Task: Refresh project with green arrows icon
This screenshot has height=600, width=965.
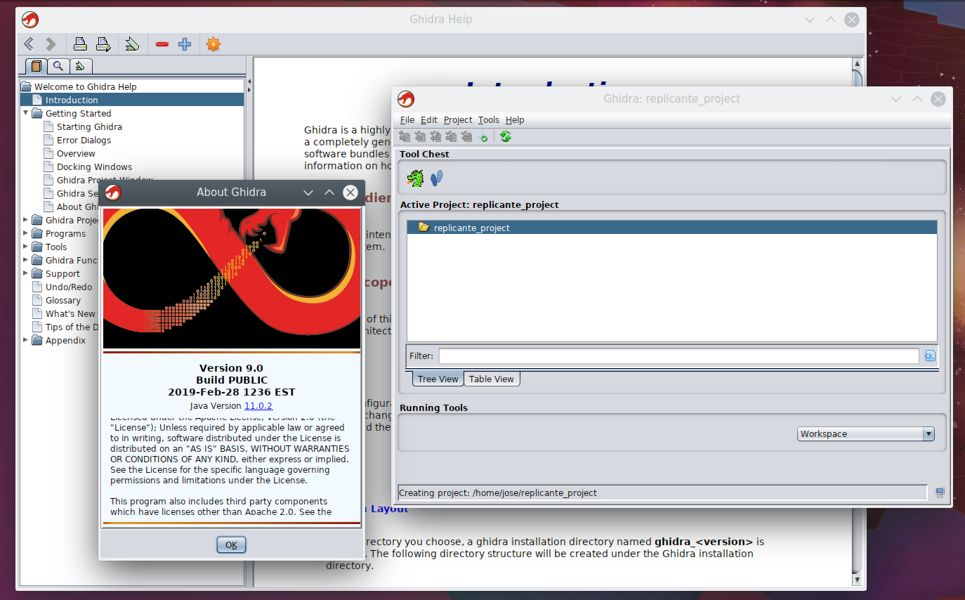Action: tap(505, 137)
